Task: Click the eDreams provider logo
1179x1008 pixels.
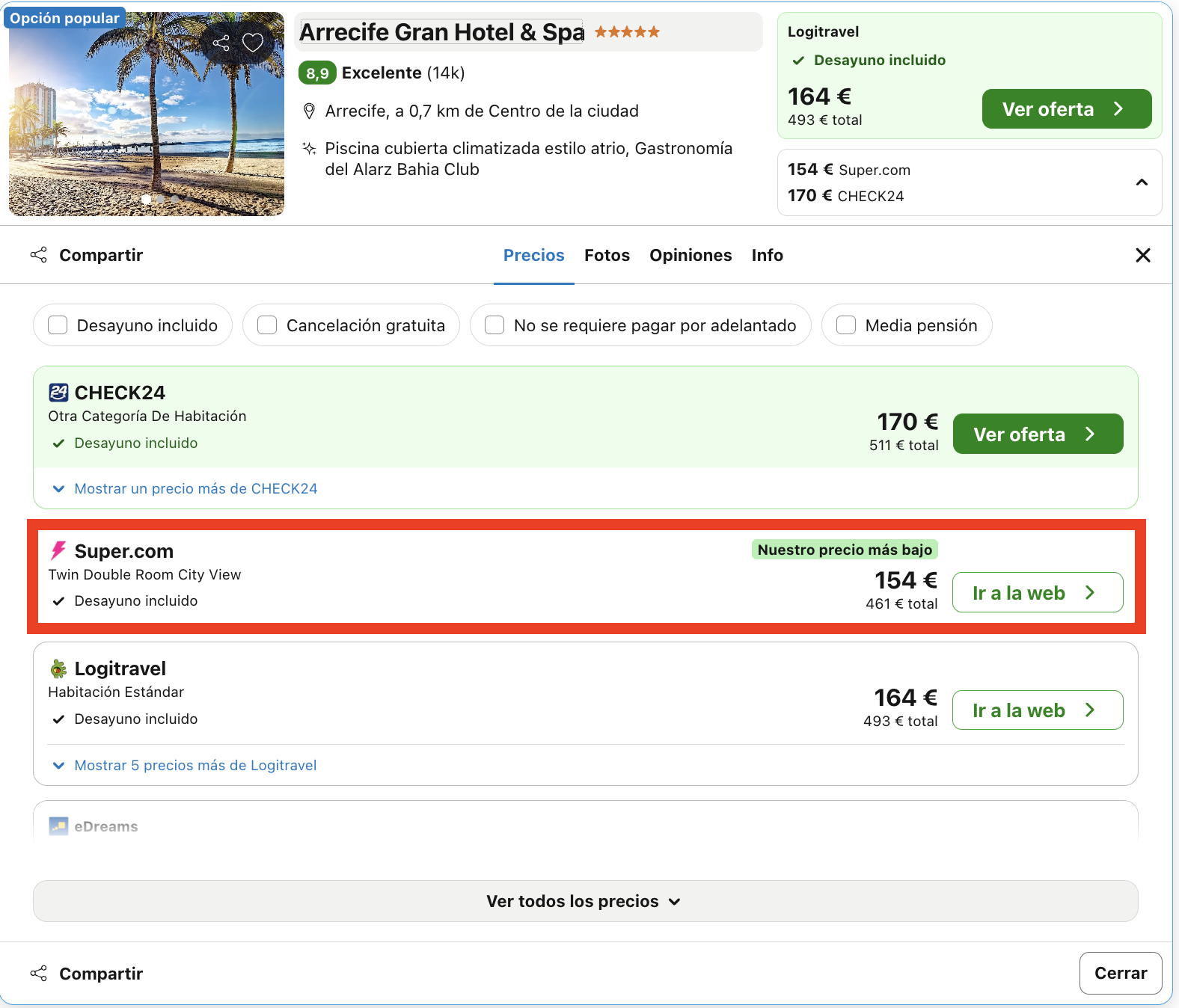Action: tap(58, 826)
